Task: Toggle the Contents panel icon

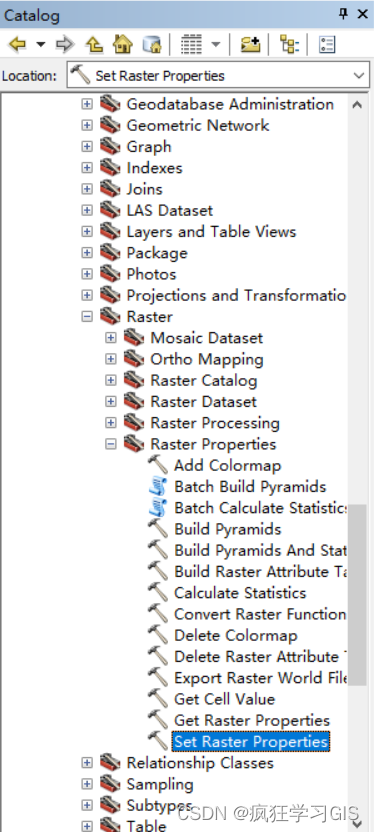Action: 289,44
